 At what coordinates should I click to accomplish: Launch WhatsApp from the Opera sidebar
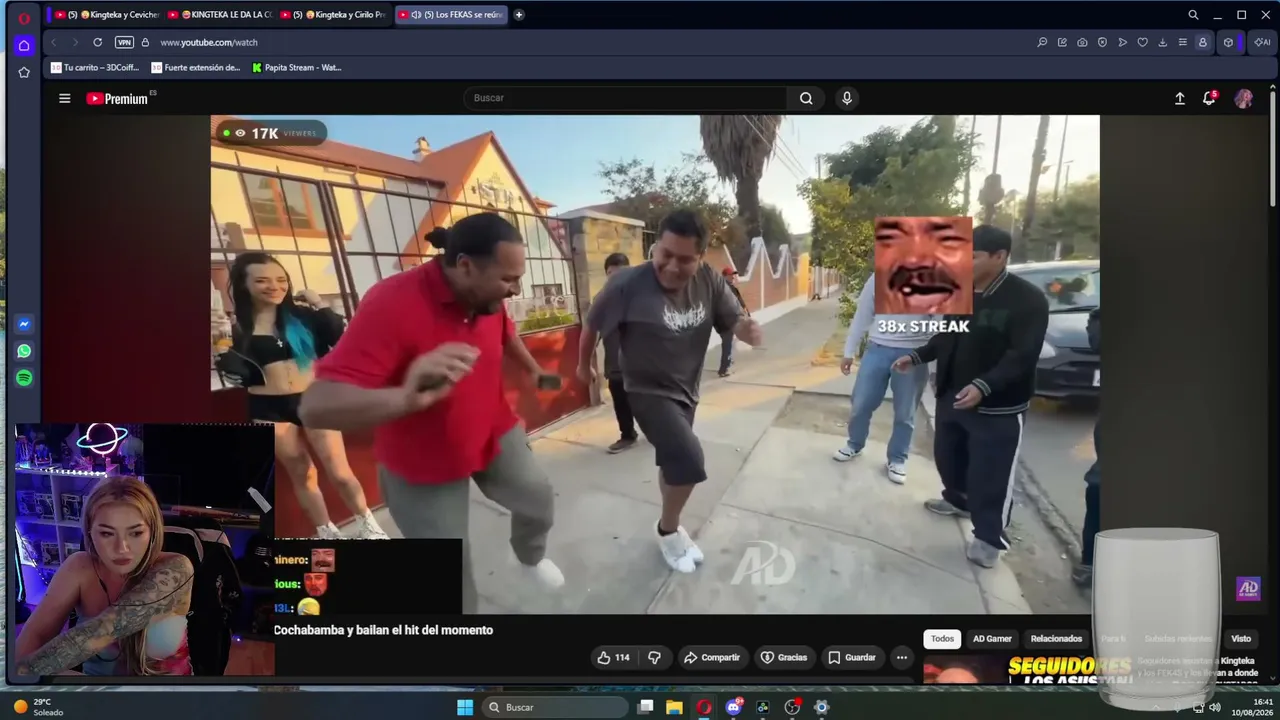point(24,351)
